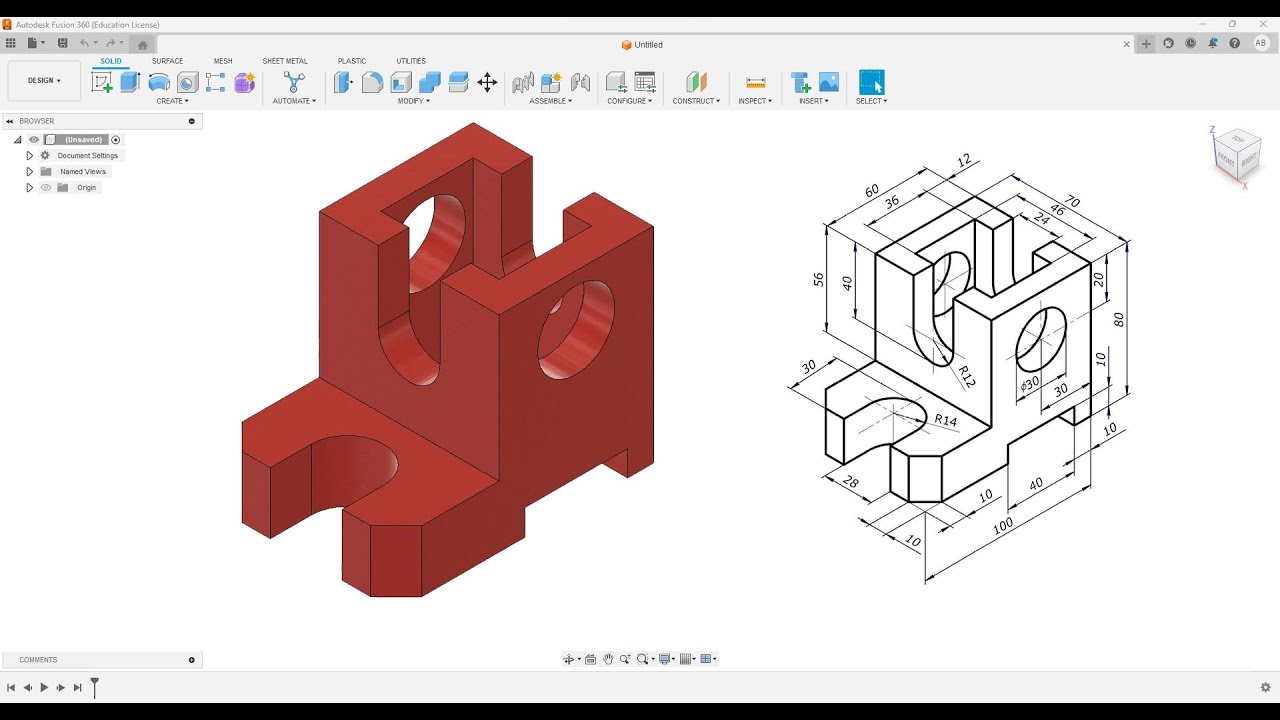The width and height of the screenshot is (1280, 720).
Task: Open the Change Parameters table icon
Action: coord(645,82)
